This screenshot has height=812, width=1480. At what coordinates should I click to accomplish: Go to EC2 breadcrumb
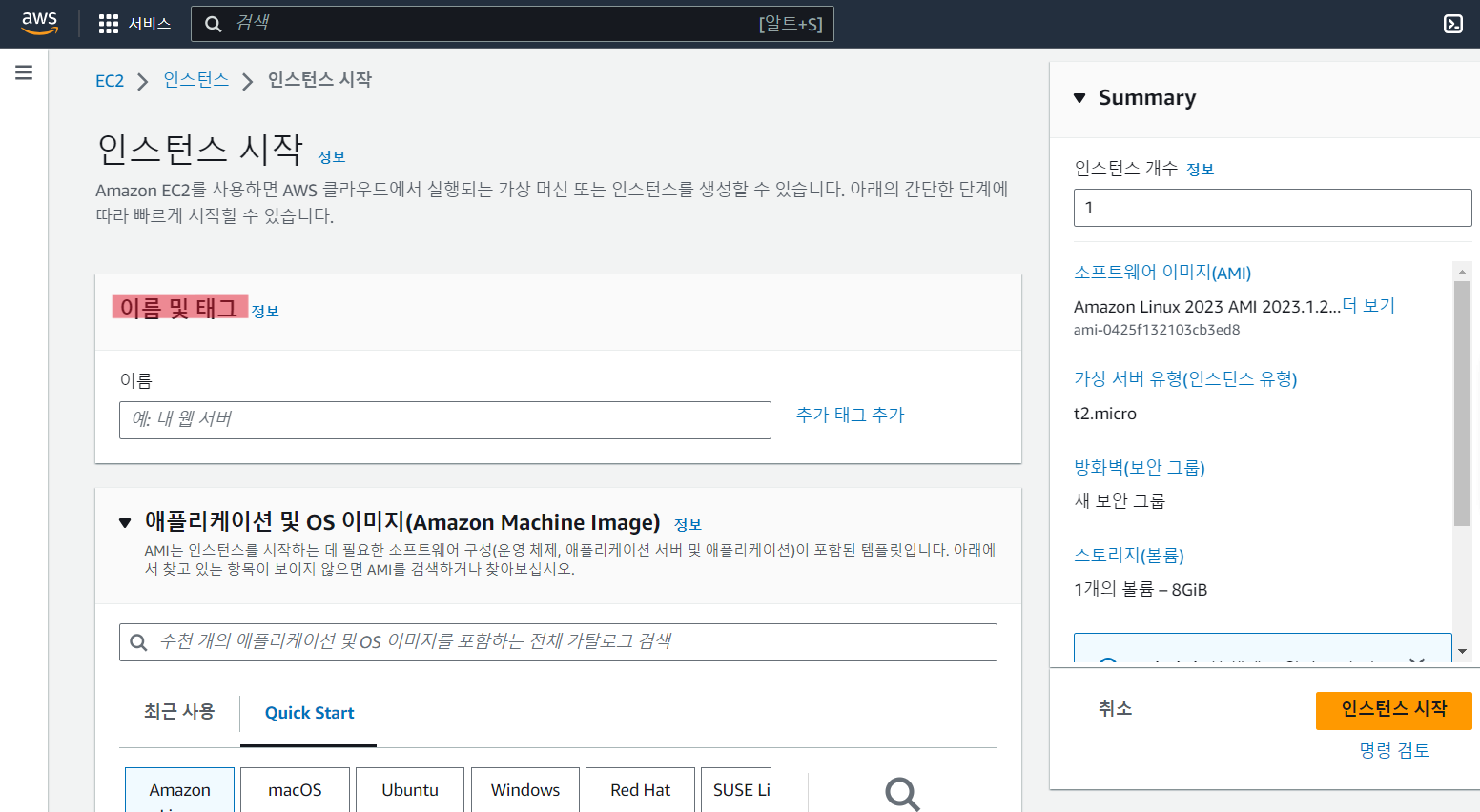(110, 81)
